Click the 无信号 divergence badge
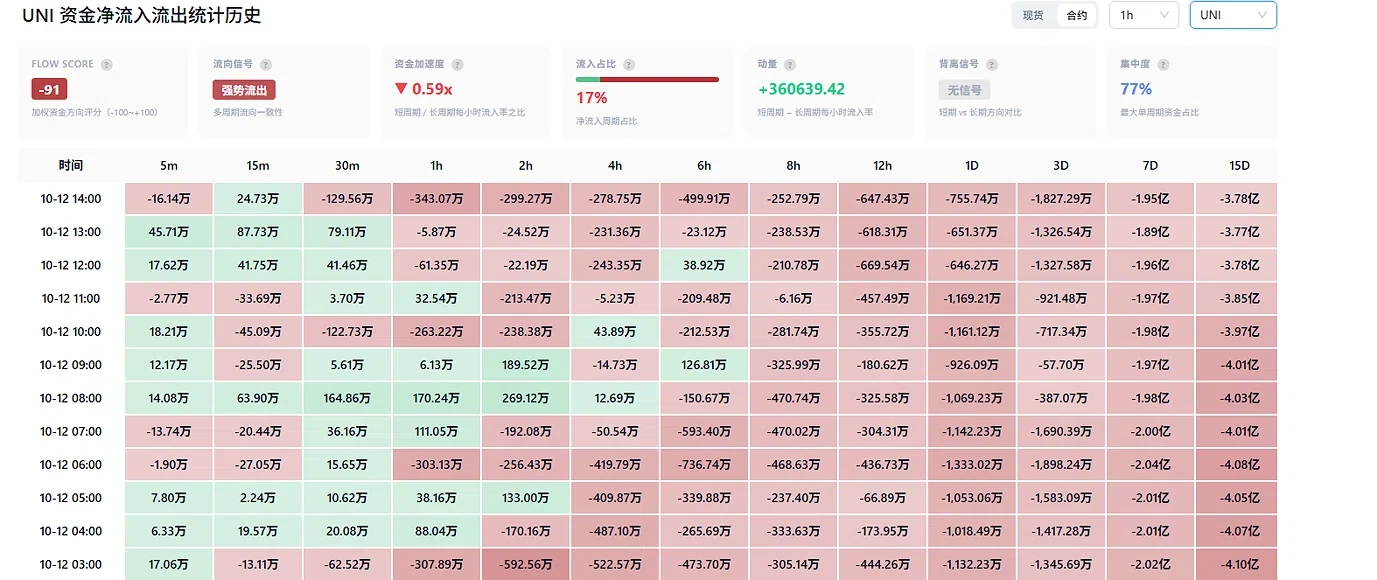The image size is (1377, 580). point(964,90)
